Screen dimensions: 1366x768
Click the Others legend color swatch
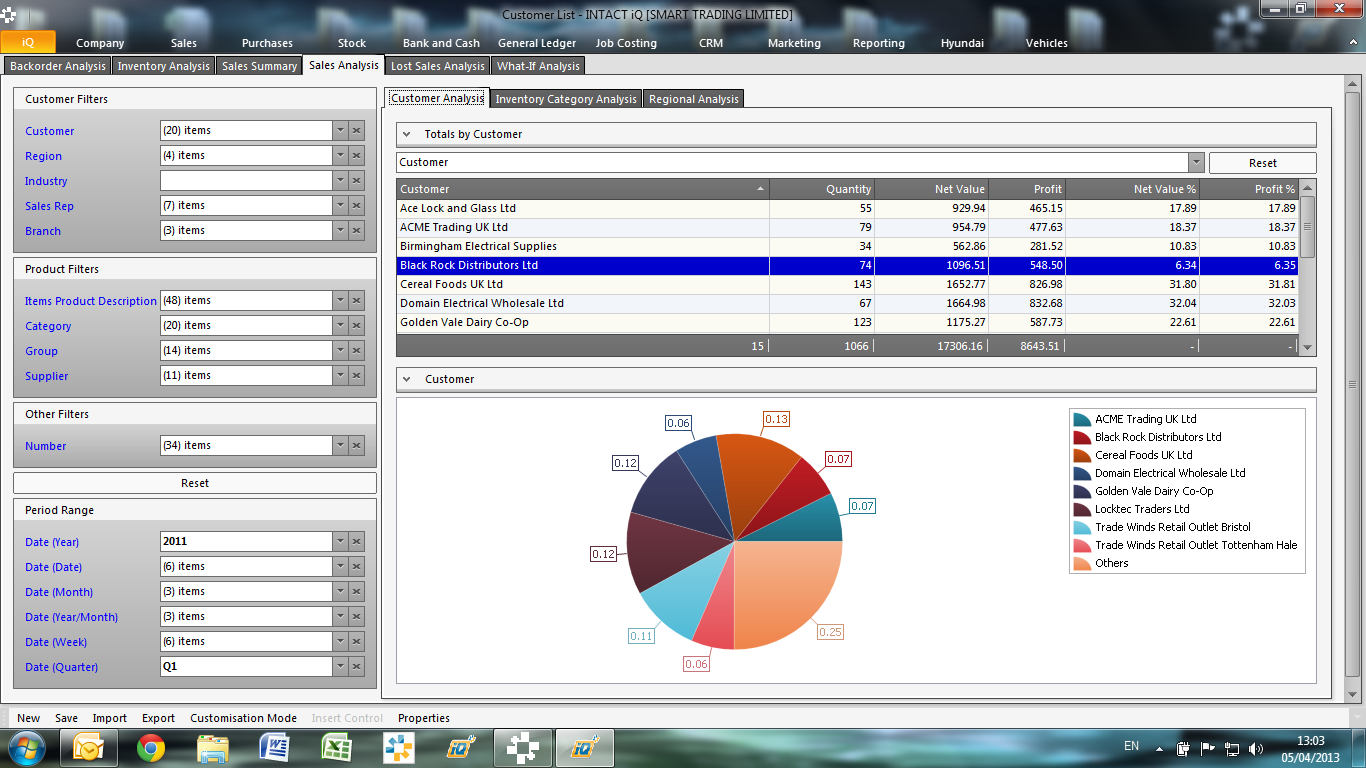1081,563
